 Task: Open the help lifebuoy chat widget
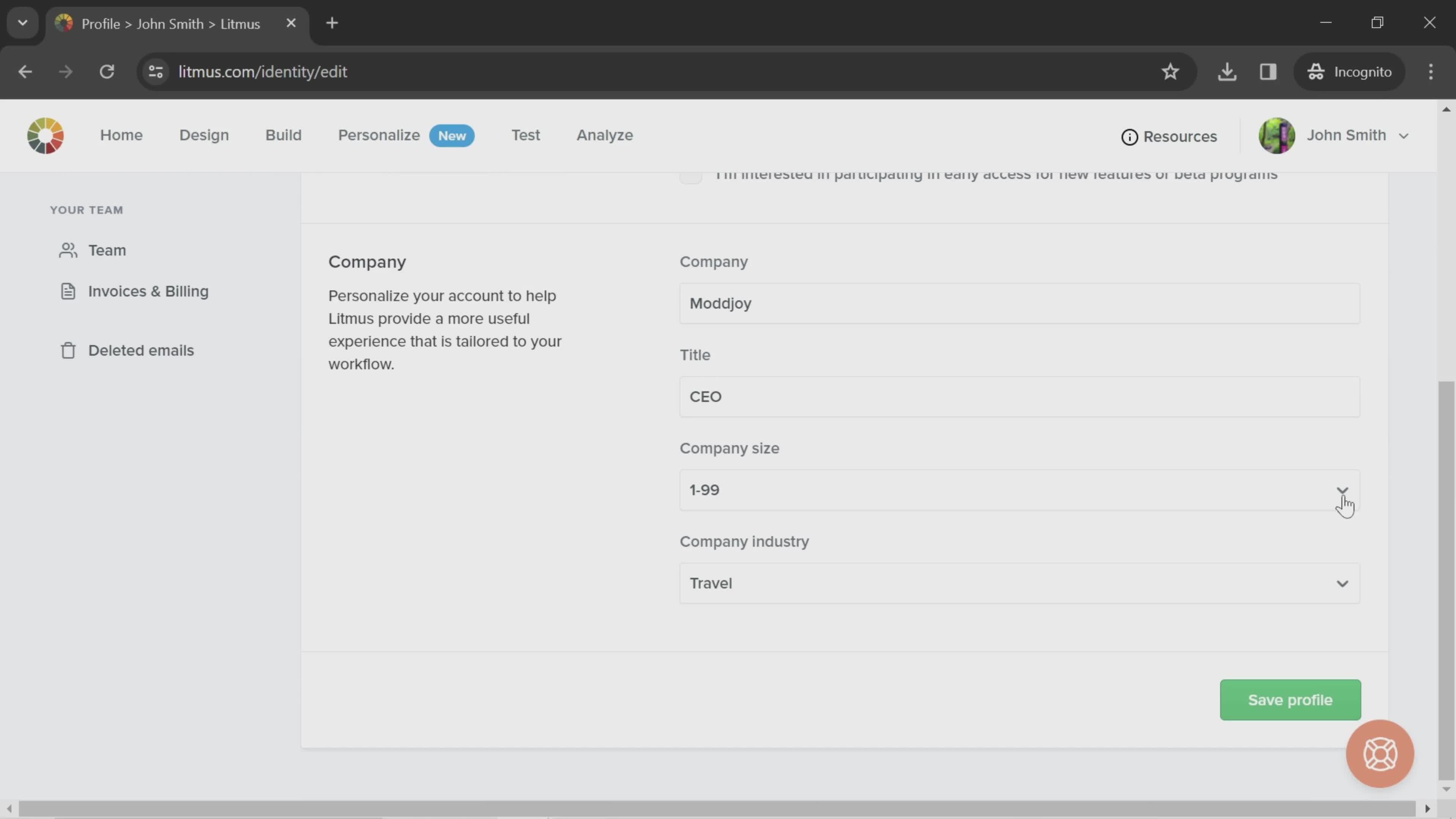pos(1380,753)
